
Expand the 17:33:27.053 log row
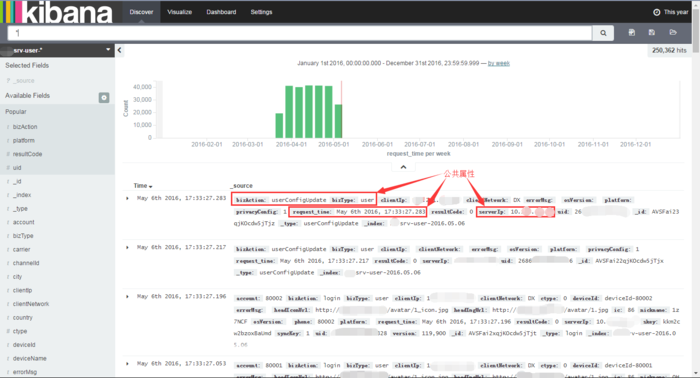click(127, 364)
